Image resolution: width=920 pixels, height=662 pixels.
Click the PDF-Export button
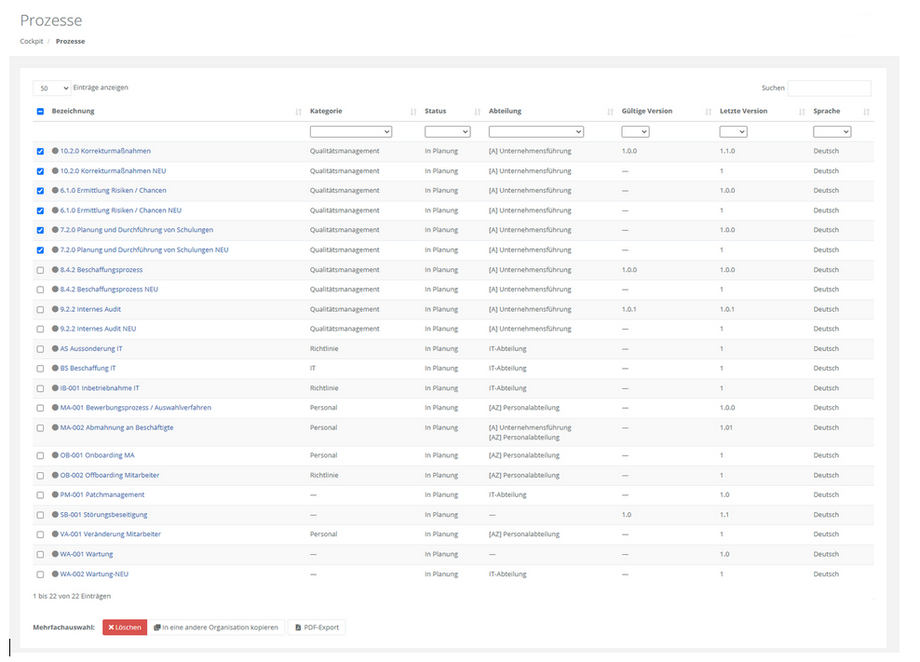click(x=316, y=627)
